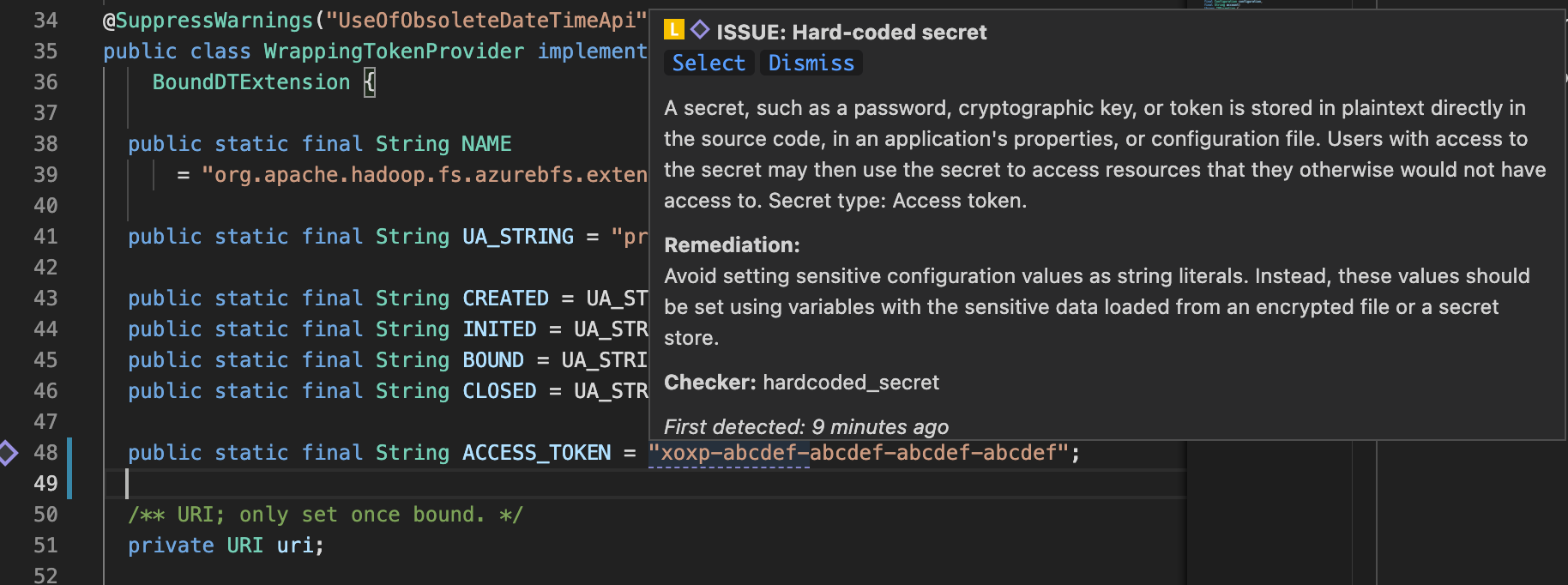Collapse the BoundDTExtension block at its opening brace
The image size is (1568, 585).
pos(370,81)
